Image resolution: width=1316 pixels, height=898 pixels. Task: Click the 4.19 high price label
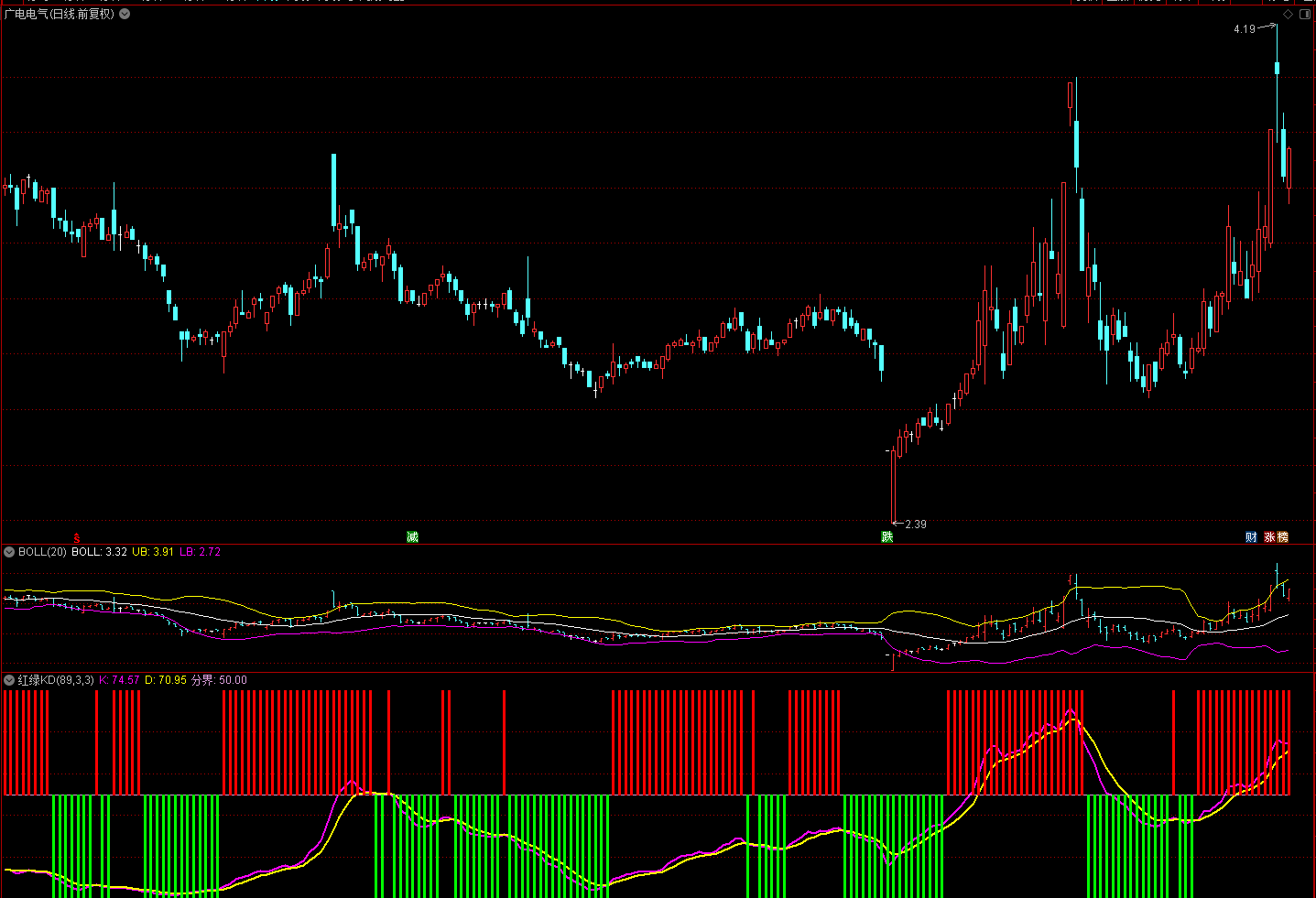(x=1245, y=29)
